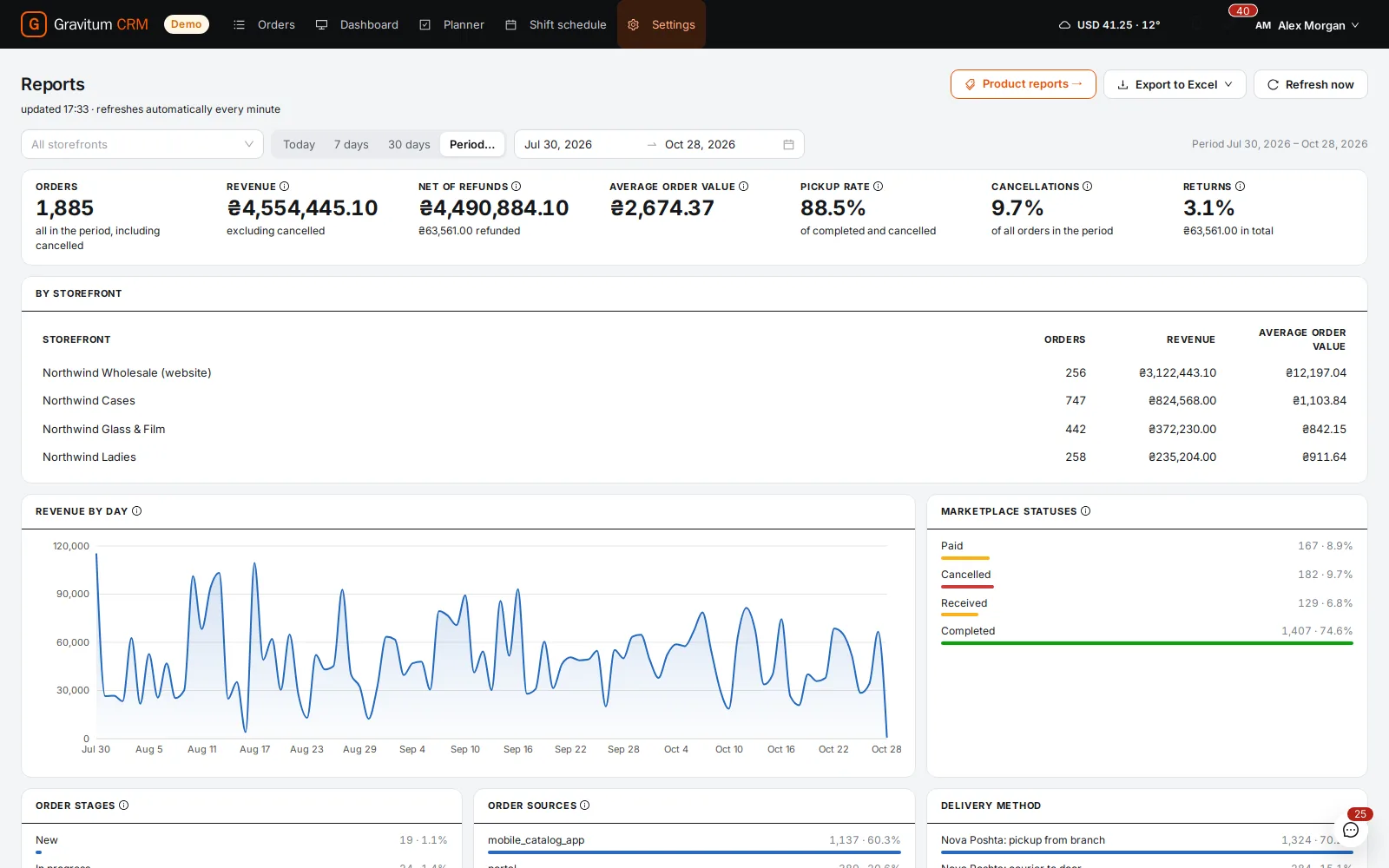1389x868 pixels.
Task: Go to the Dashboard page
Action: coord(357,24)
